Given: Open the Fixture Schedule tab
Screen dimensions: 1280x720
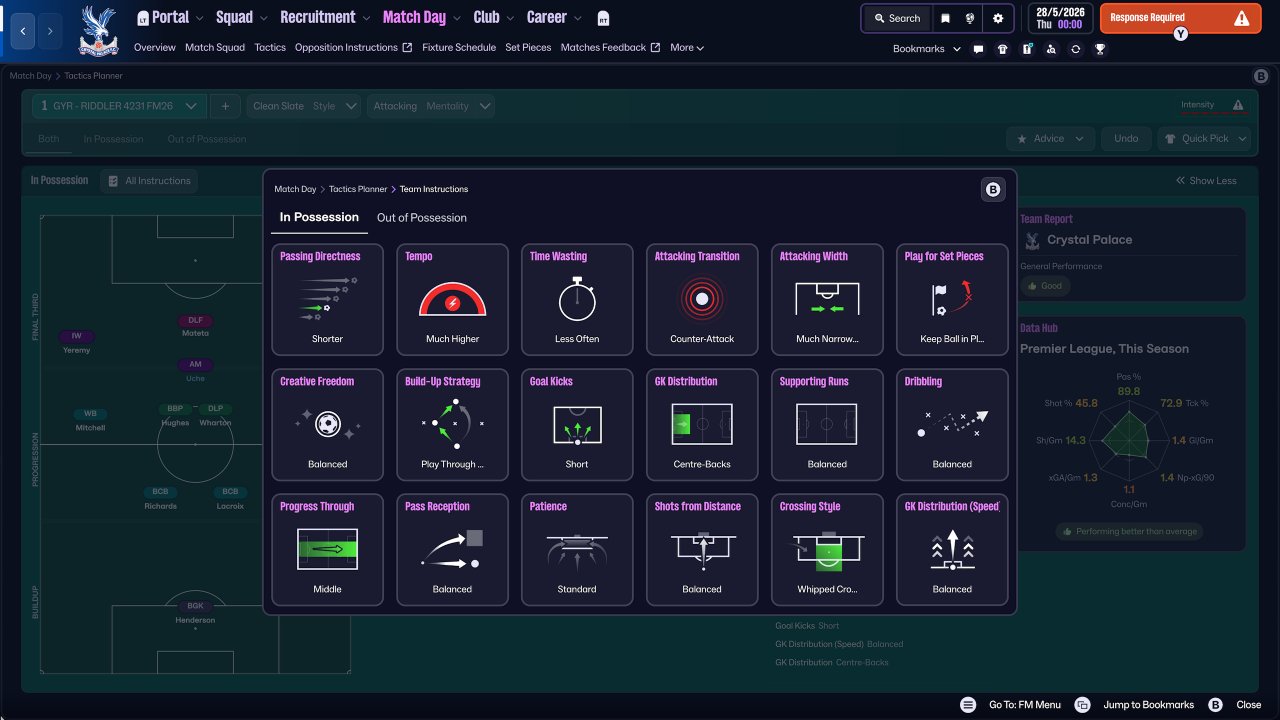Looking at the screenshot, I should (459, 48).
